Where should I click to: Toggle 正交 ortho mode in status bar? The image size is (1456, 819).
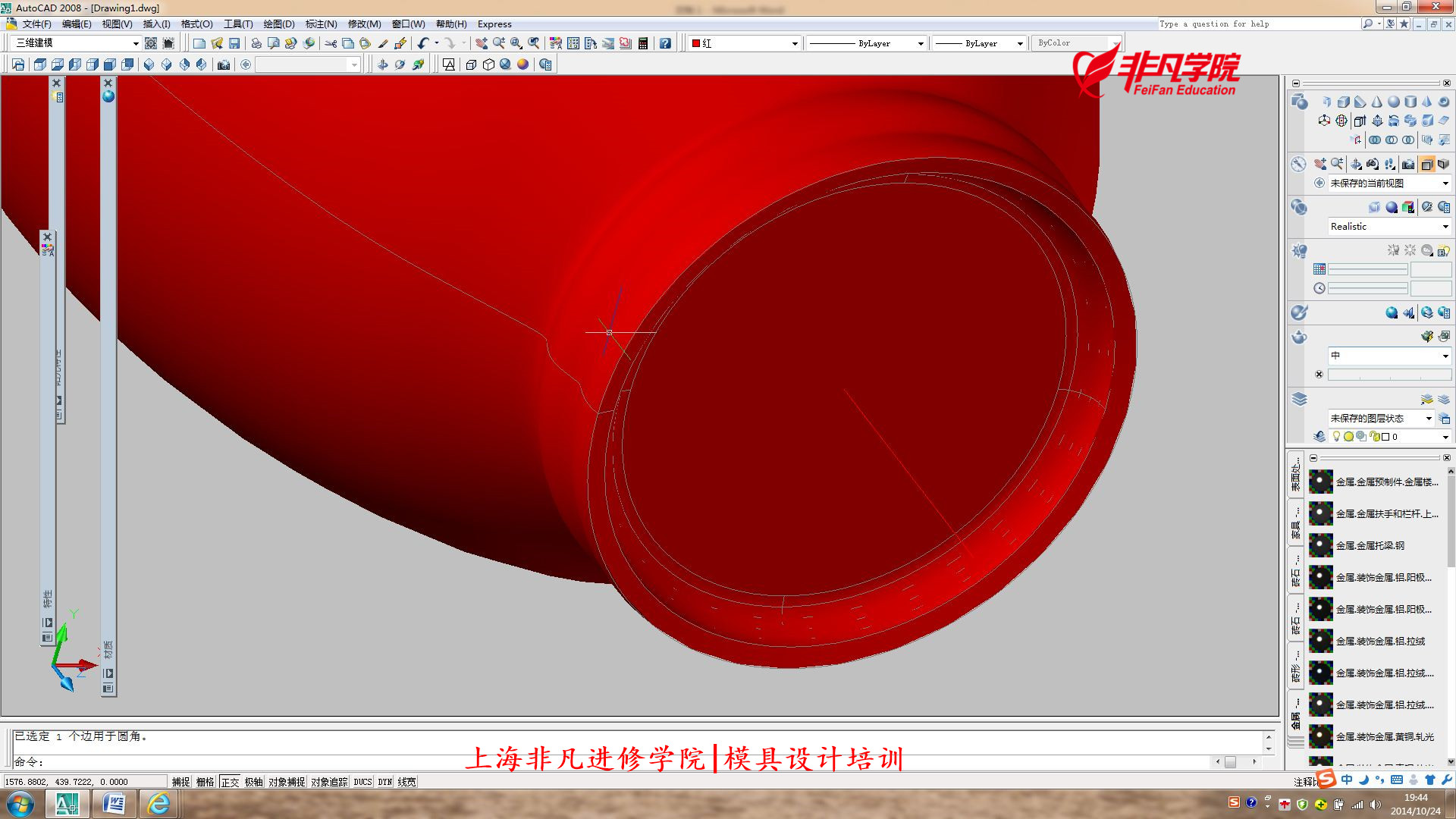(231, 782)
